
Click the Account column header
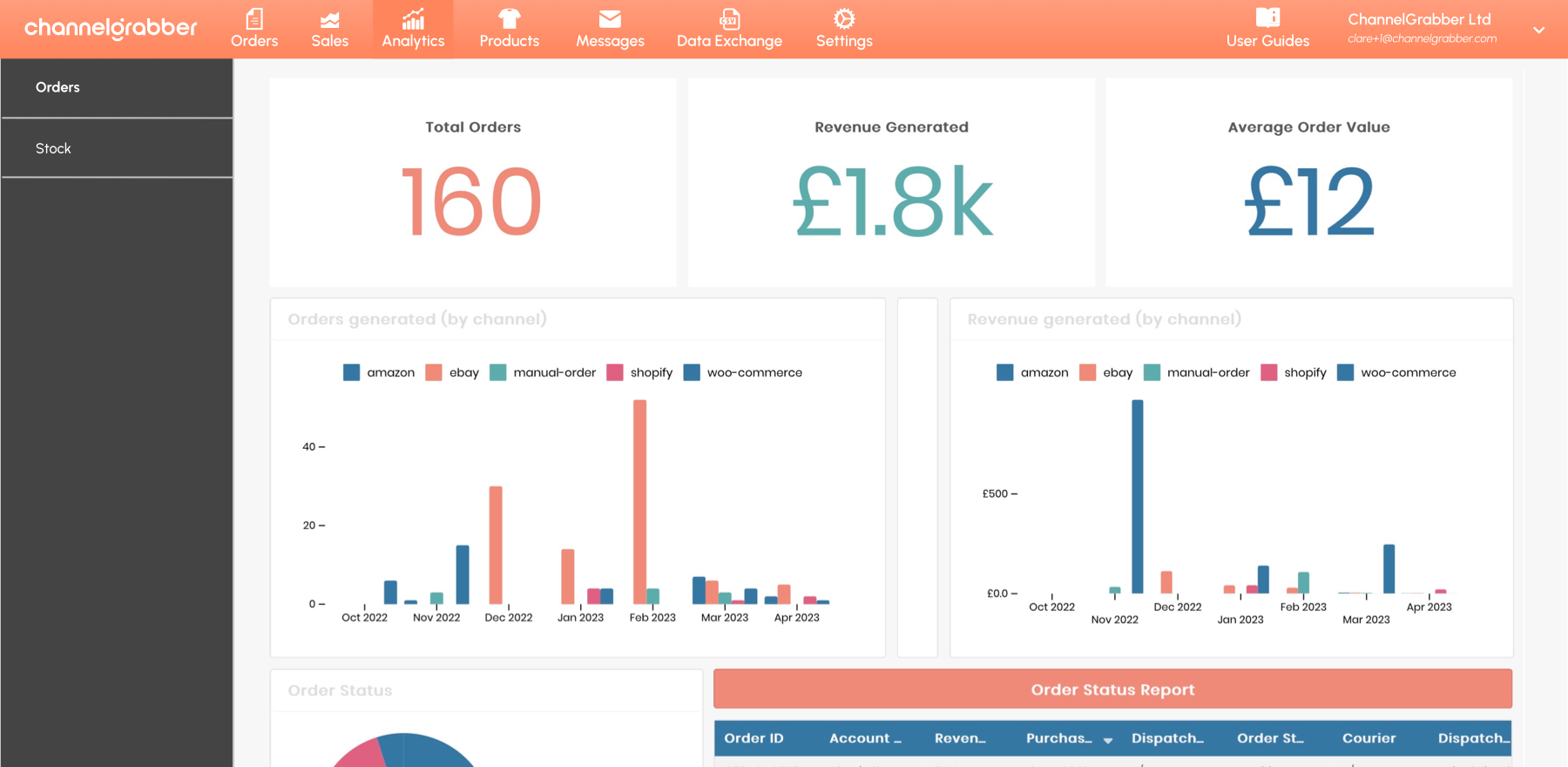pyautogui.click(x=865, y=738)
